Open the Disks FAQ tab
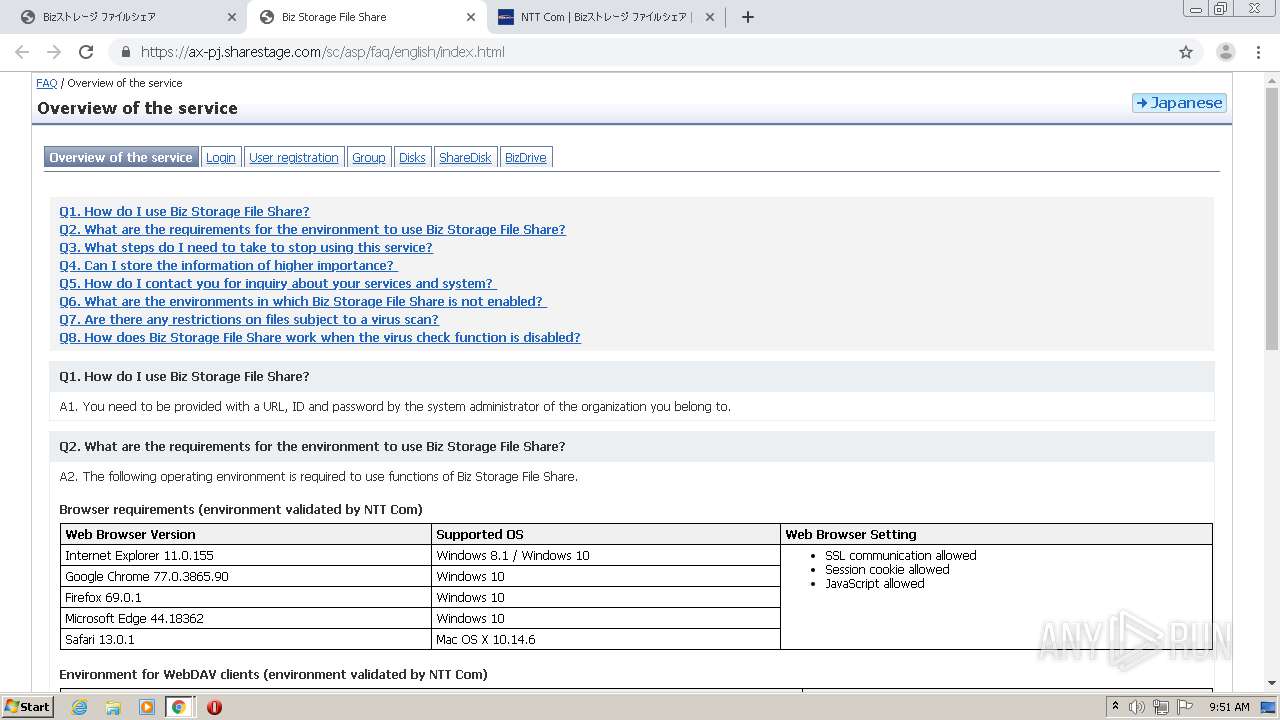The height and width of the screenshot is (720, 1280). point(412,157)
